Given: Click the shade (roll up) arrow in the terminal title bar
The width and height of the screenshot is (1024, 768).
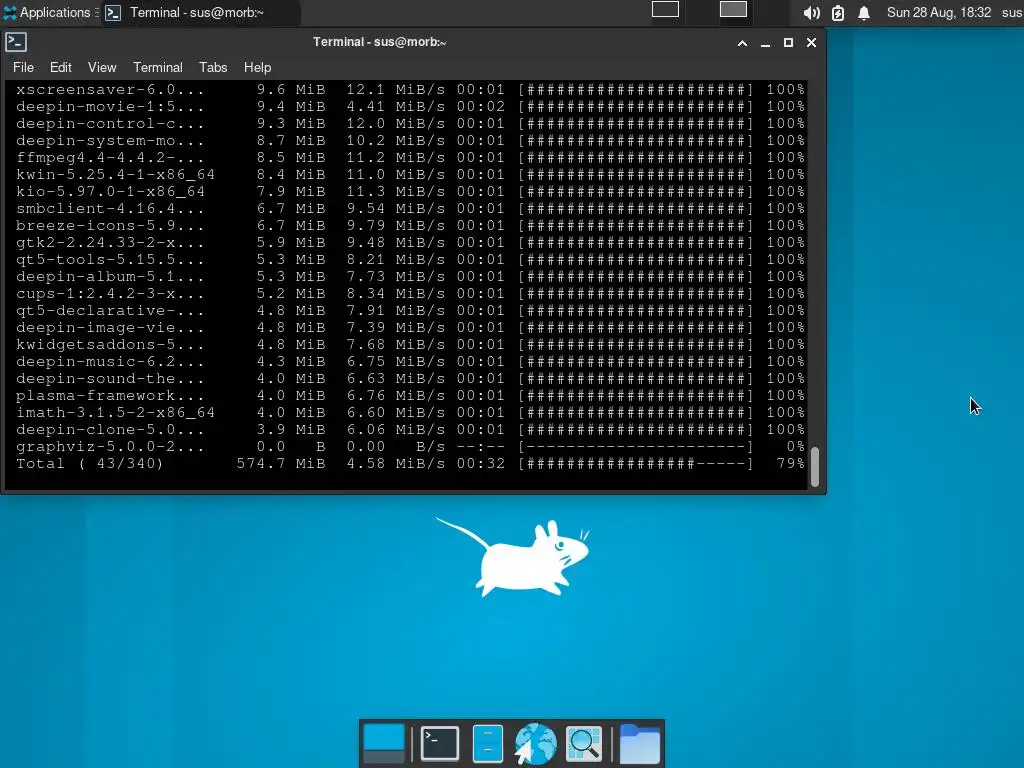Looking at the screenshot, I should (x=742, y=42).
